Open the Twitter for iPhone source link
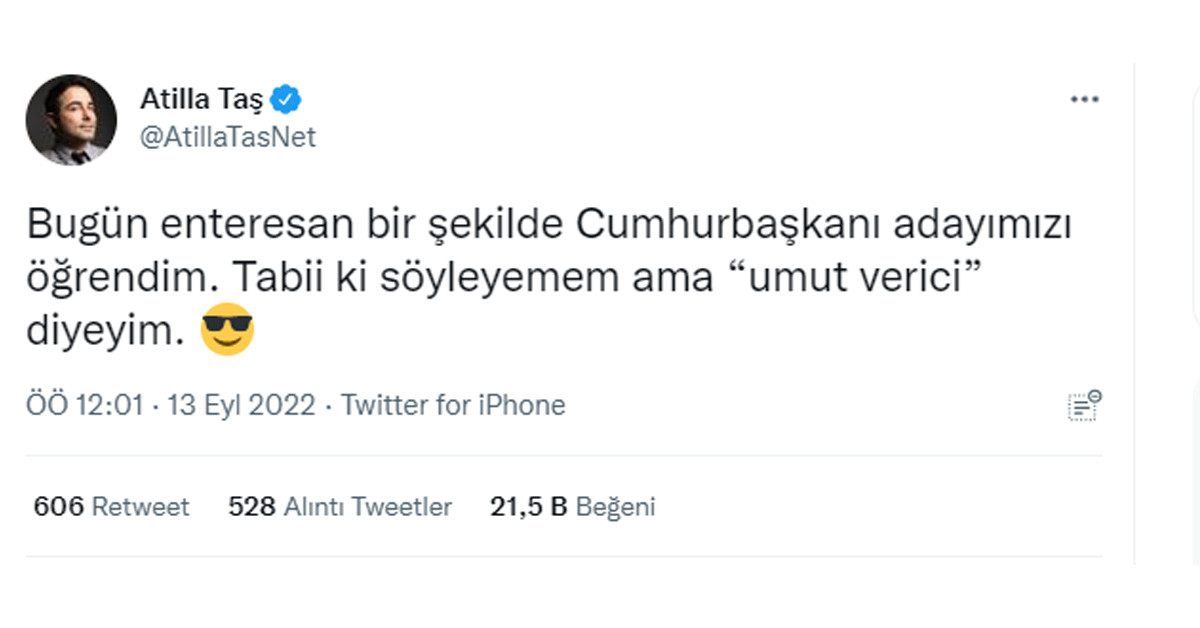The image size is (1200, 628). (x=453, y=405)
